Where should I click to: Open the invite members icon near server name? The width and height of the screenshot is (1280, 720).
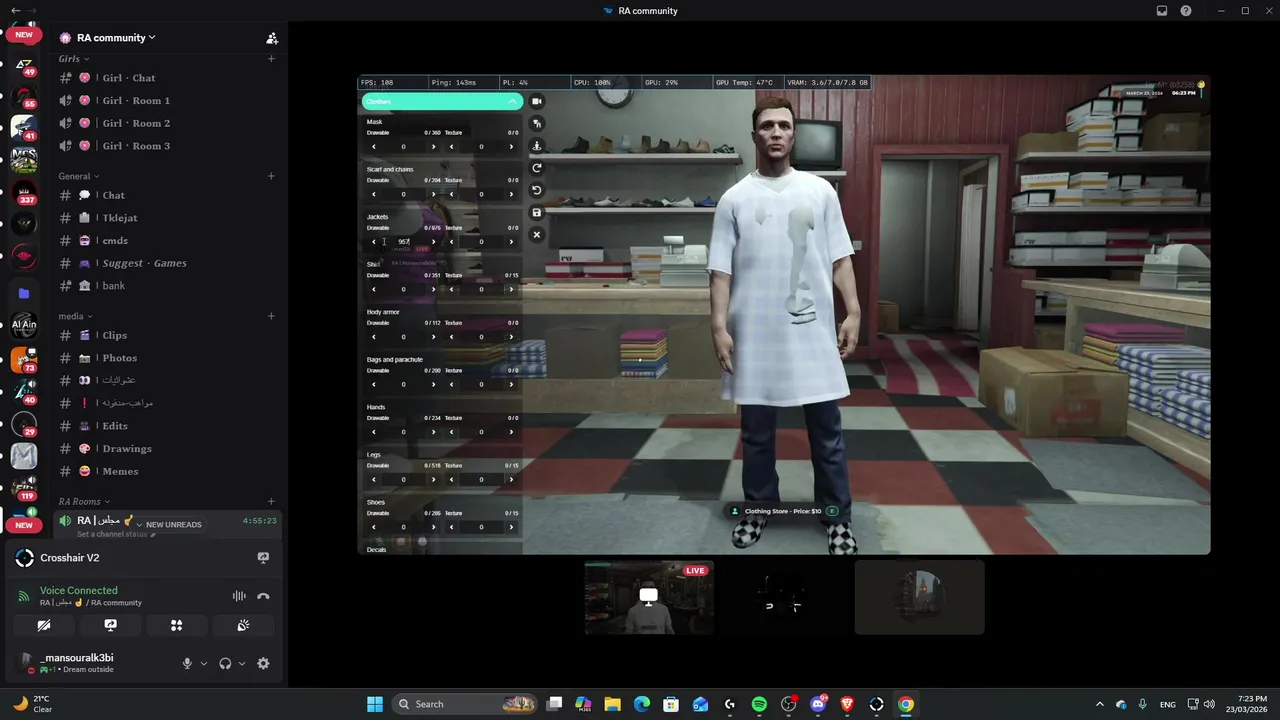click(x=272, y=38)
